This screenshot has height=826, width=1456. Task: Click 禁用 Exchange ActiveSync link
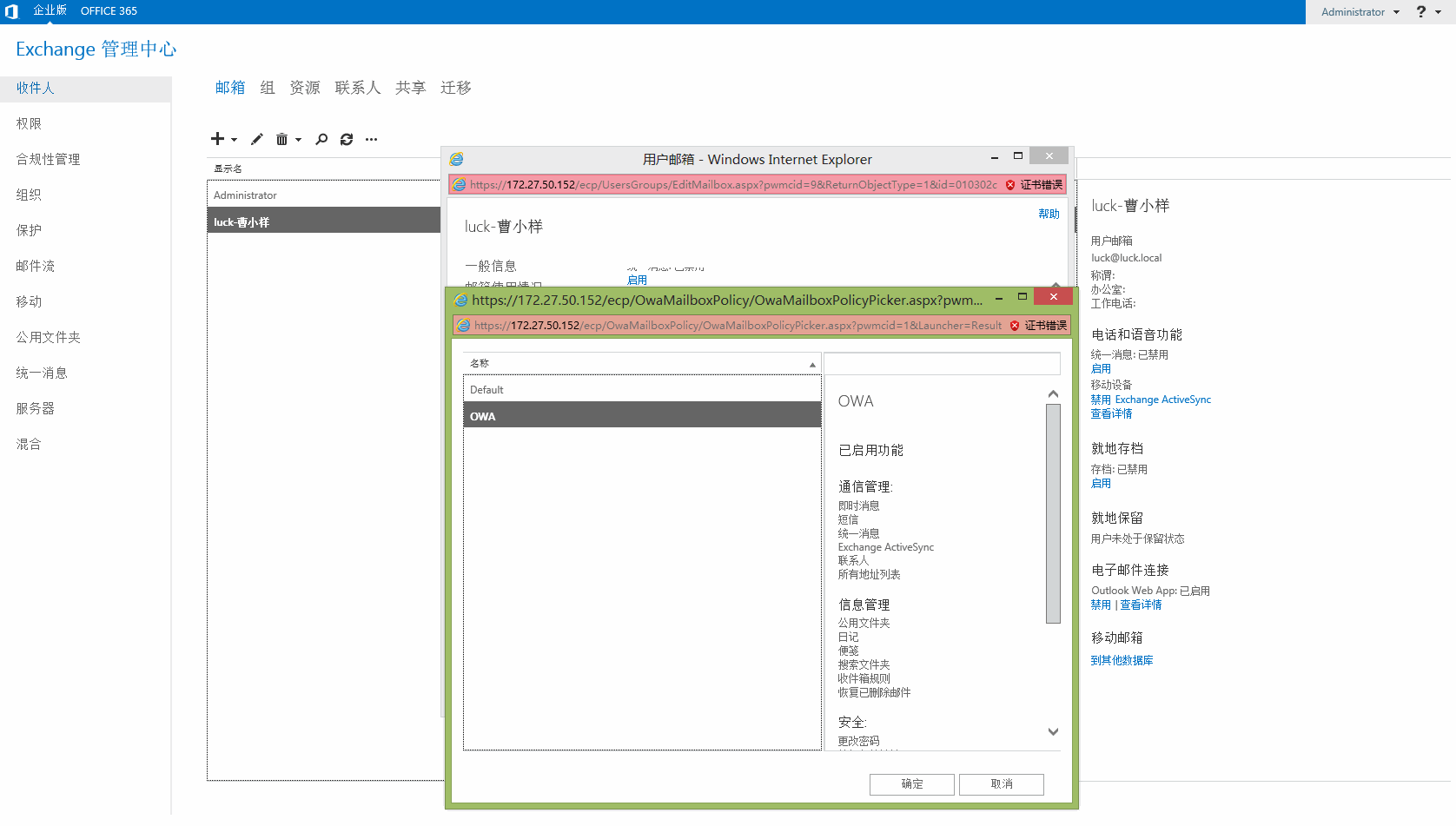pos(1151,400)
